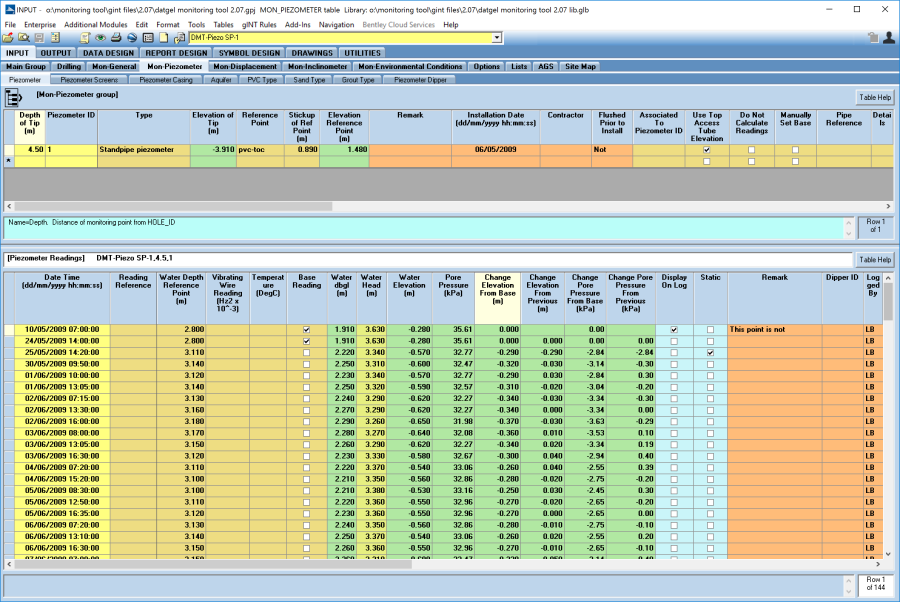Click the 06/05/2009 Installation Date cell
Screen dimensions: 900x602
495,149
